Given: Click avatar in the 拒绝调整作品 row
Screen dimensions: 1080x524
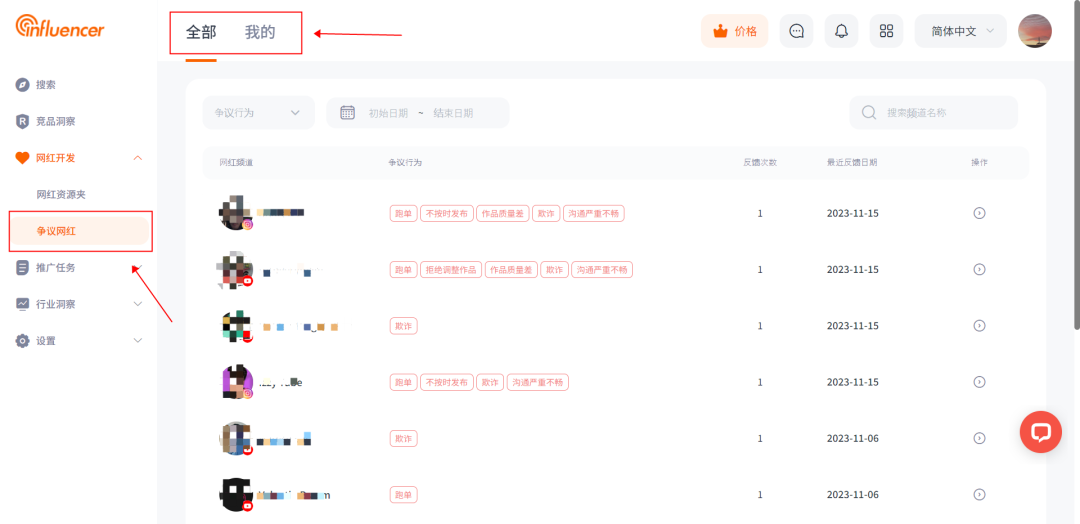Looking at the screenshot, I should (x=236, y=269).
